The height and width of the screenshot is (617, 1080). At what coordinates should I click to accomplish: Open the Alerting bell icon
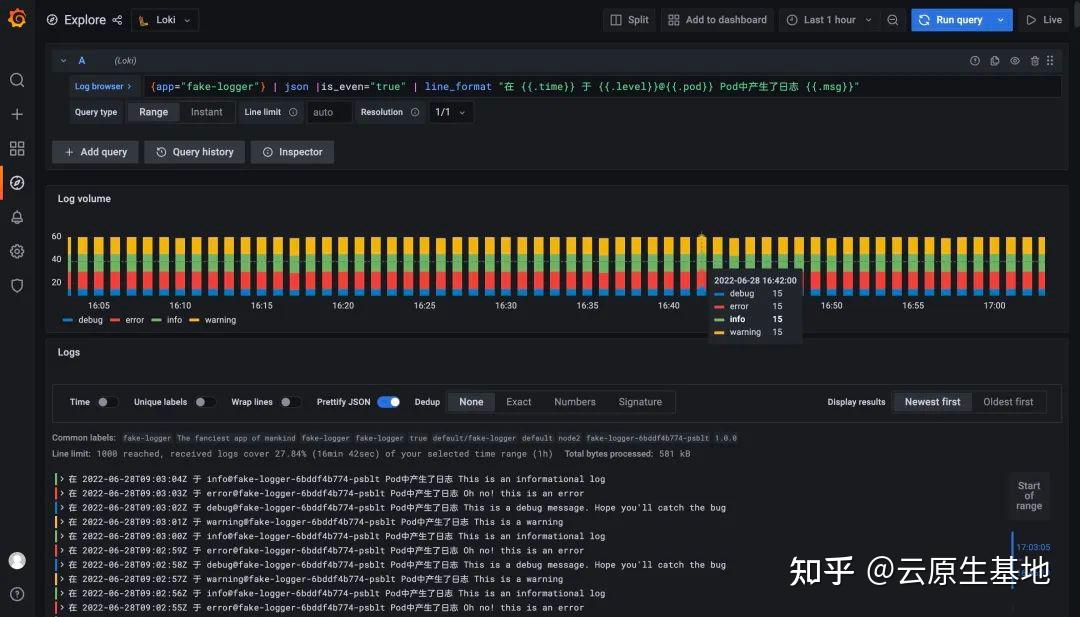pos(16,217)
